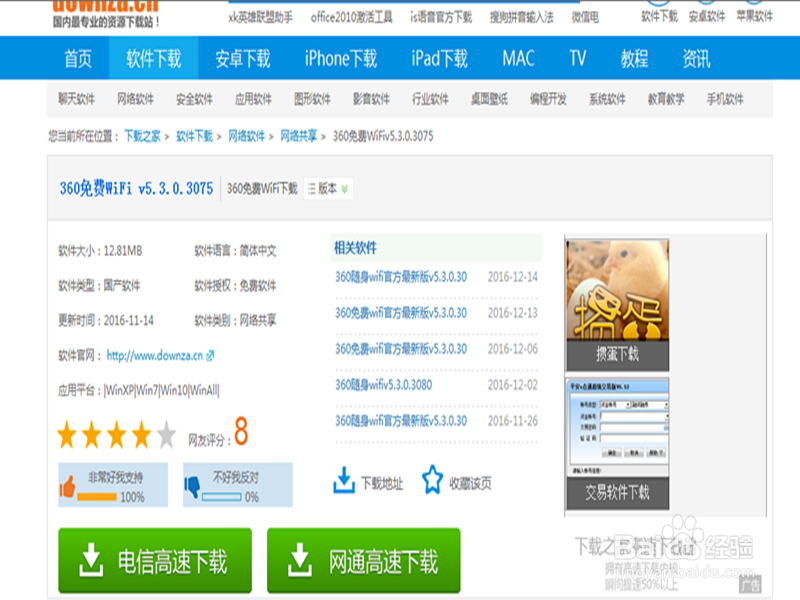The image size is (800, 600).
Task: Click 网络软件 breadcrumb link
Action: (246, 136)
